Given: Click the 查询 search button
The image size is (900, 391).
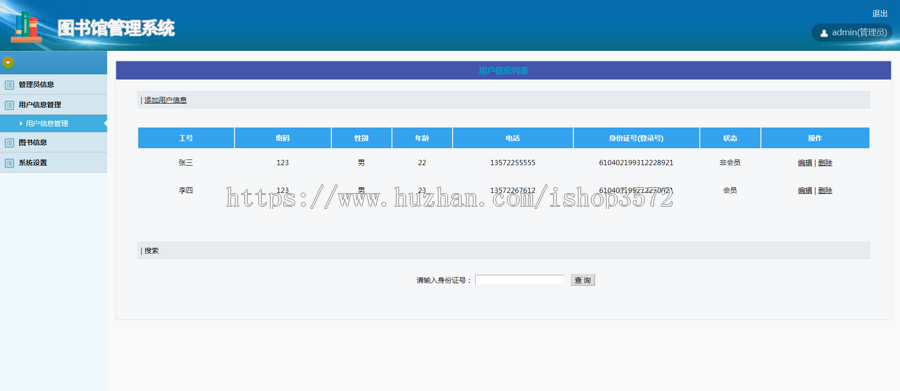Looking at the screenshot, I should [x=583, y=280].
